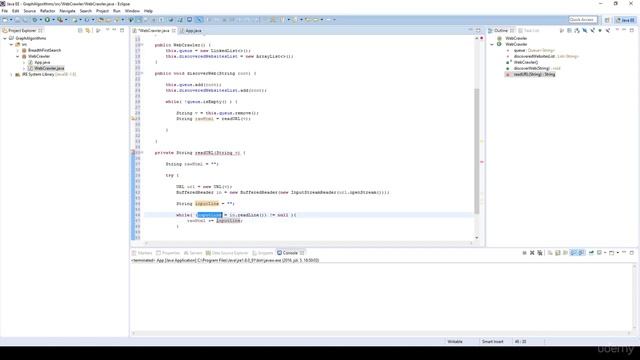Viewport: 640px width, 360px height.
Task: Expand the BreadthFirstSearch package
Action: coord(18,50)
